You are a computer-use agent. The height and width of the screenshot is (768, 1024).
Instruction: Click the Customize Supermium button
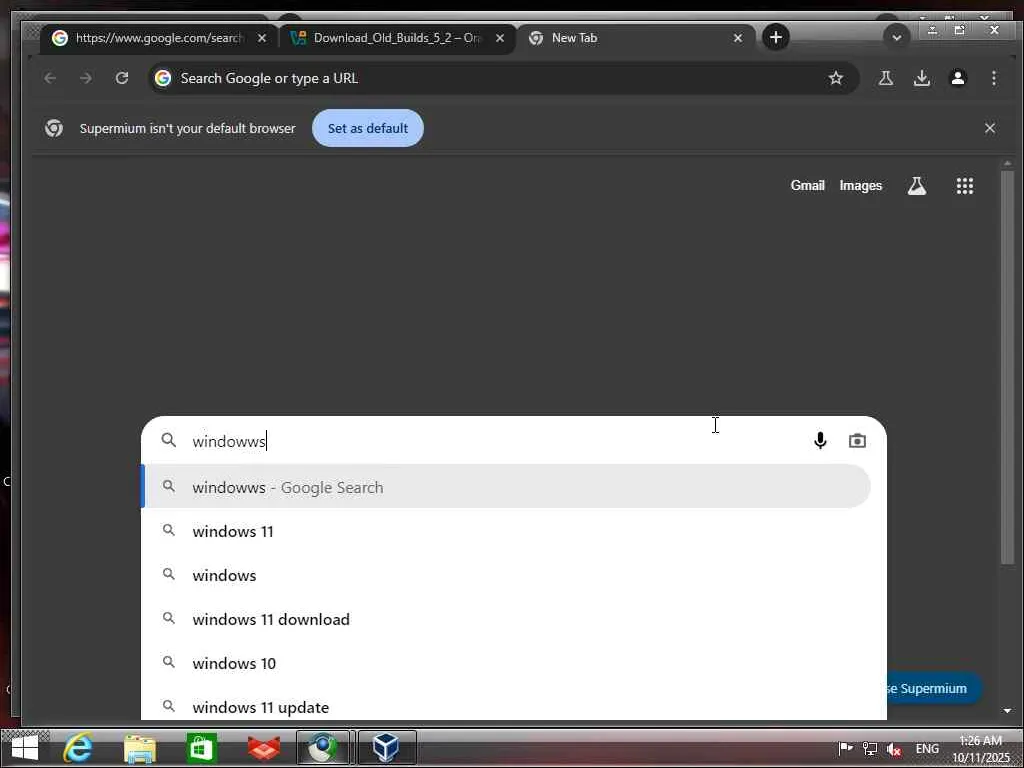pyautogui.click(x=934, y=688)
